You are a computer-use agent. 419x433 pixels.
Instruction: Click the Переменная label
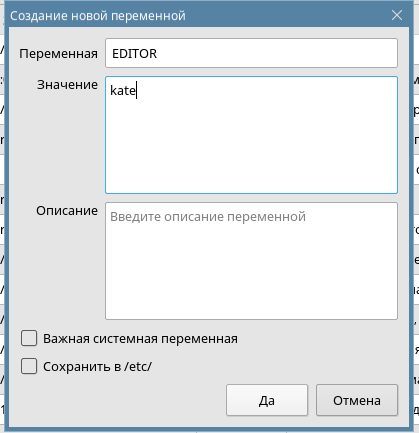coord(58,53)
